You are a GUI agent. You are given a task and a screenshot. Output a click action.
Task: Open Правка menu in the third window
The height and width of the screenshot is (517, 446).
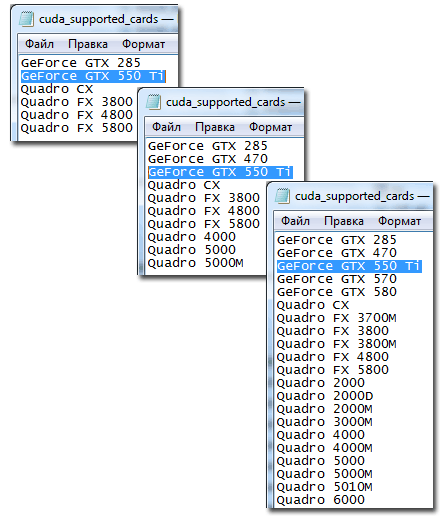click(x=344, y=221)
